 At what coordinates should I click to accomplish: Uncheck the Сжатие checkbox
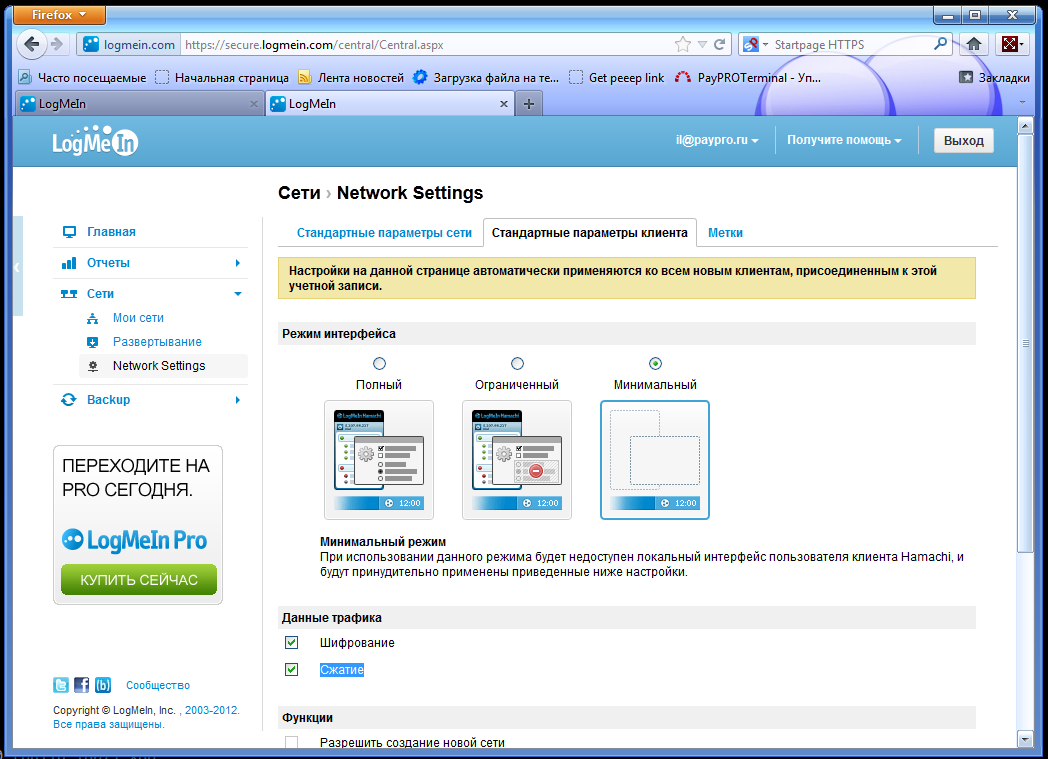pos(292,670)
